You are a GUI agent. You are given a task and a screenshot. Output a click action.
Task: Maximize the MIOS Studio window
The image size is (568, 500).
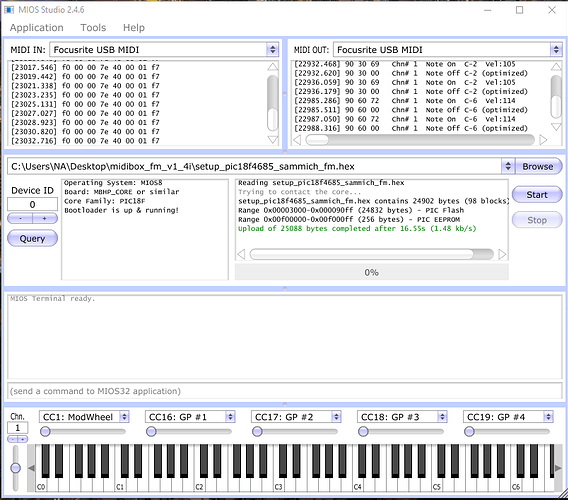pos(519,10)
